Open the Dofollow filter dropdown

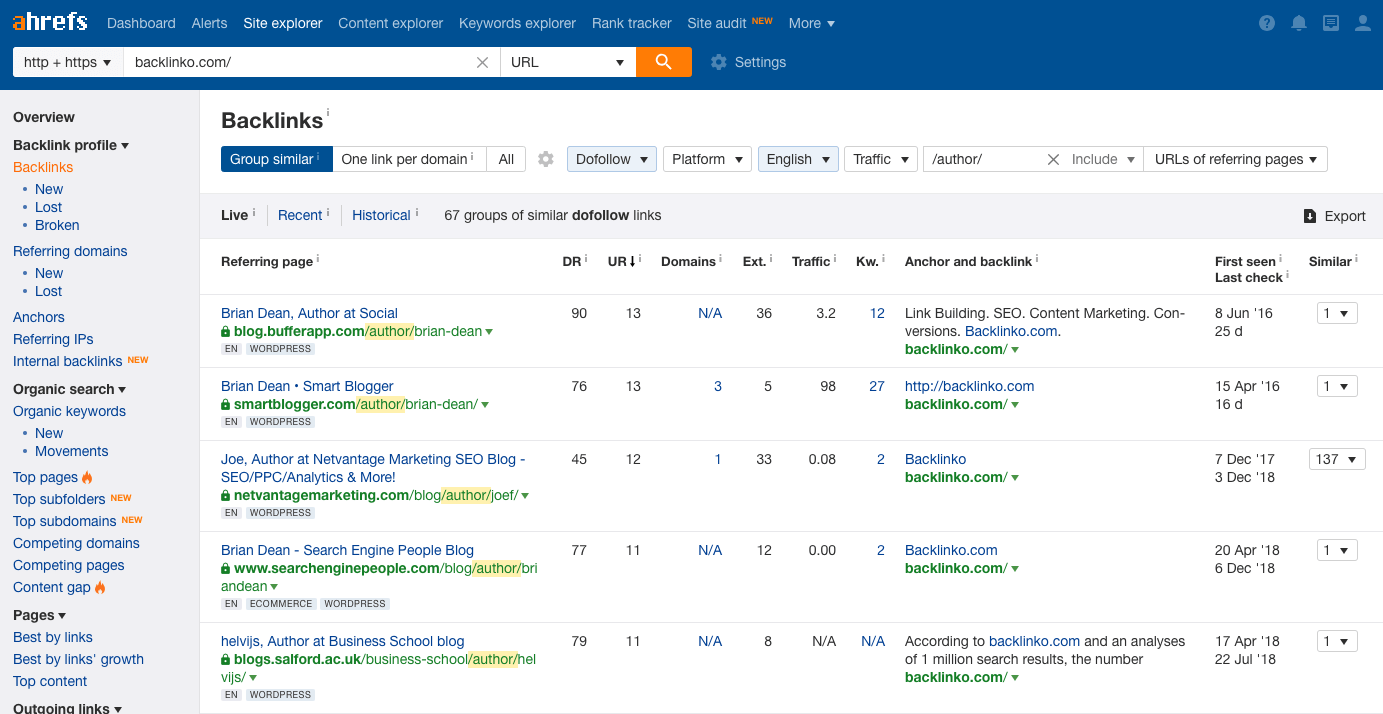(x=612, y=159)
